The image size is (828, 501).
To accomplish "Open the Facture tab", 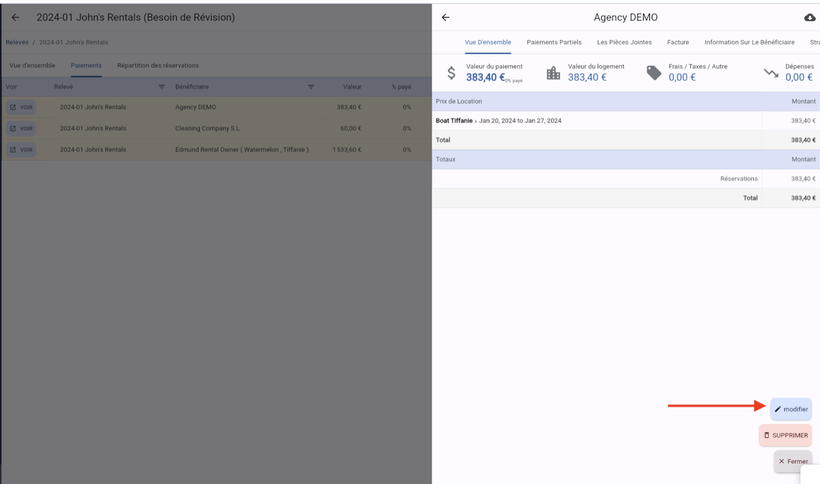I will pyautogui.click(x=678, y=42).
